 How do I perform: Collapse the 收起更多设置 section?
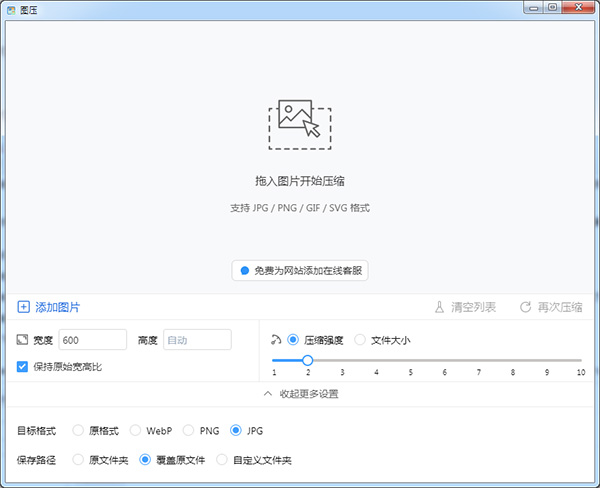300,394
